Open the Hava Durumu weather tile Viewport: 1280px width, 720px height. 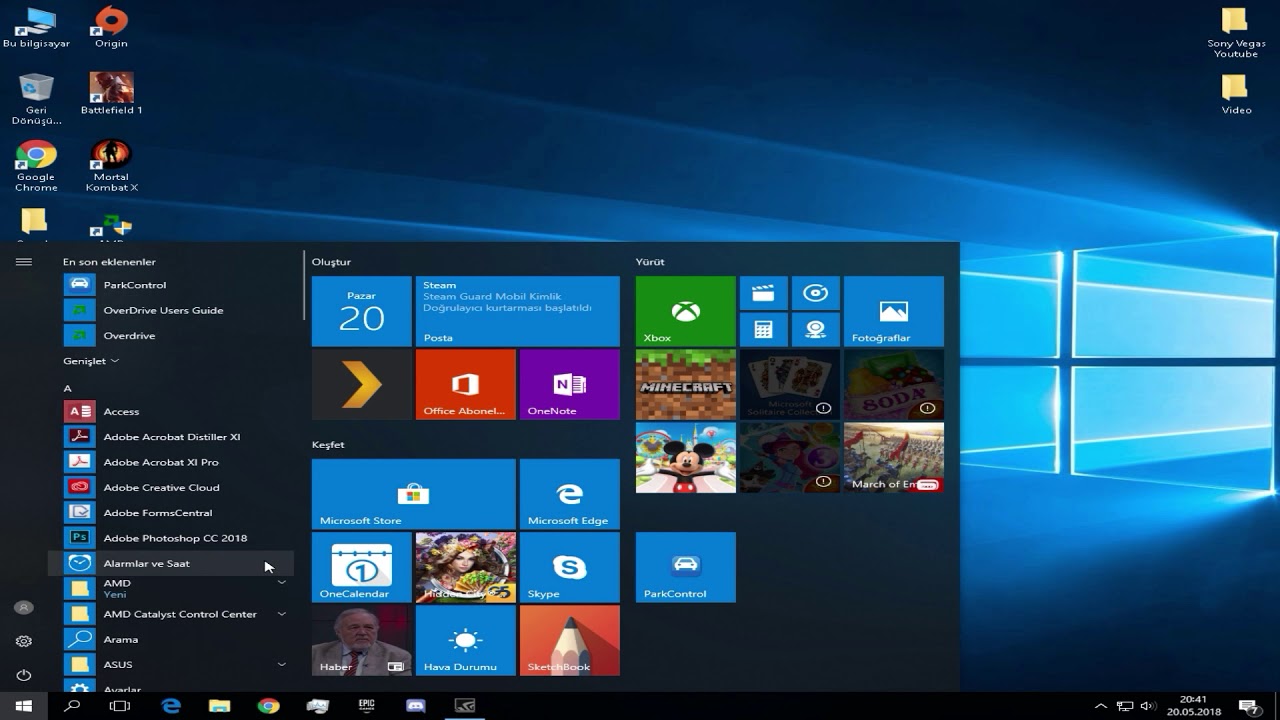465,640
